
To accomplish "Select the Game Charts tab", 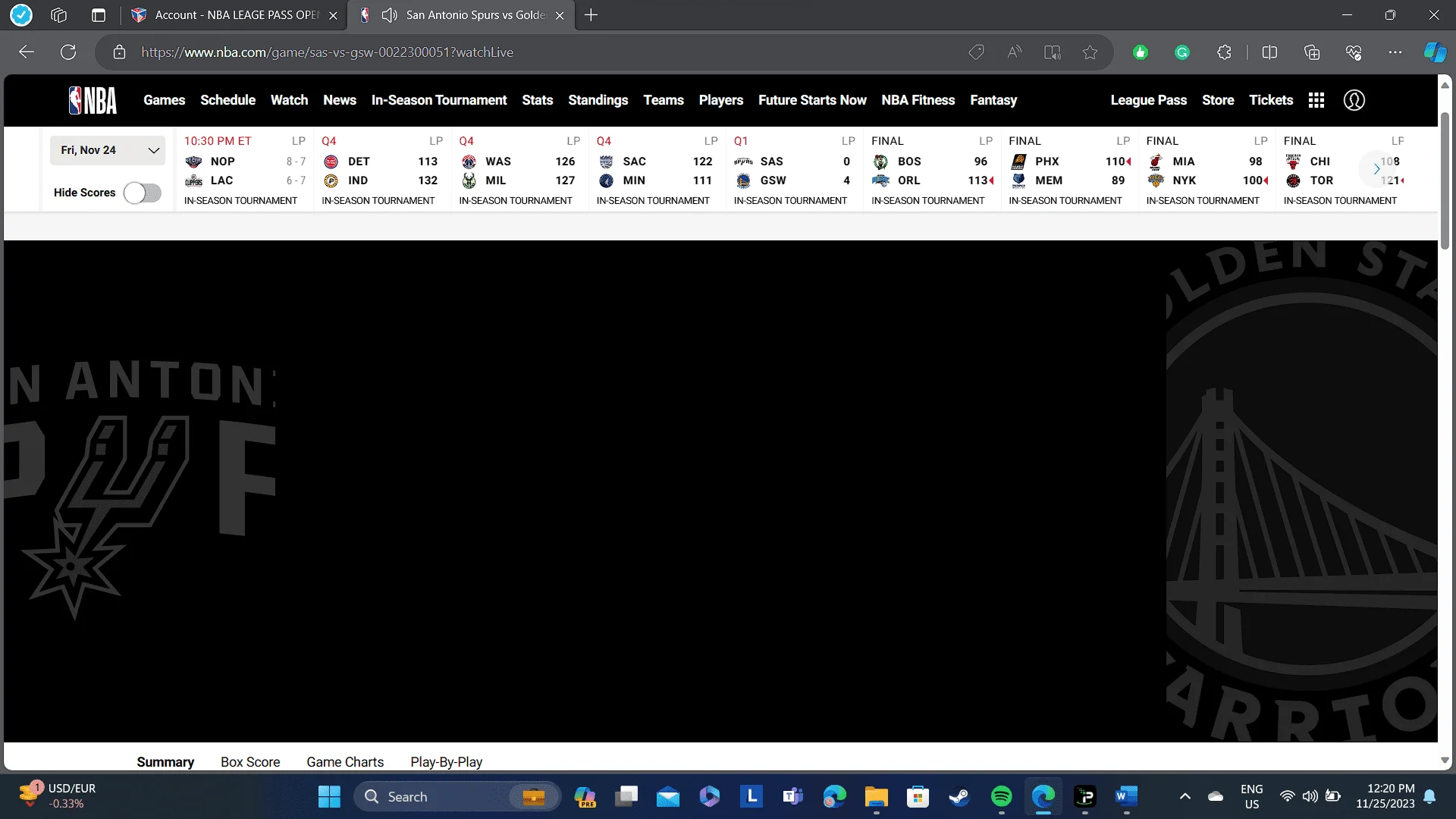I will [345, 761].
